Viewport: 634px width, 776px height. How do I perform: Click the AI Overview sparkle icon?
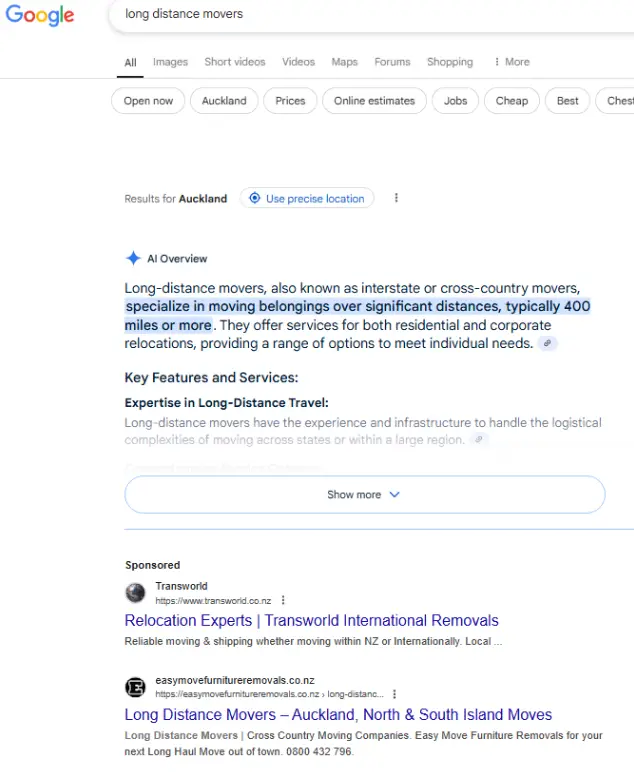[x=133, y=258]
